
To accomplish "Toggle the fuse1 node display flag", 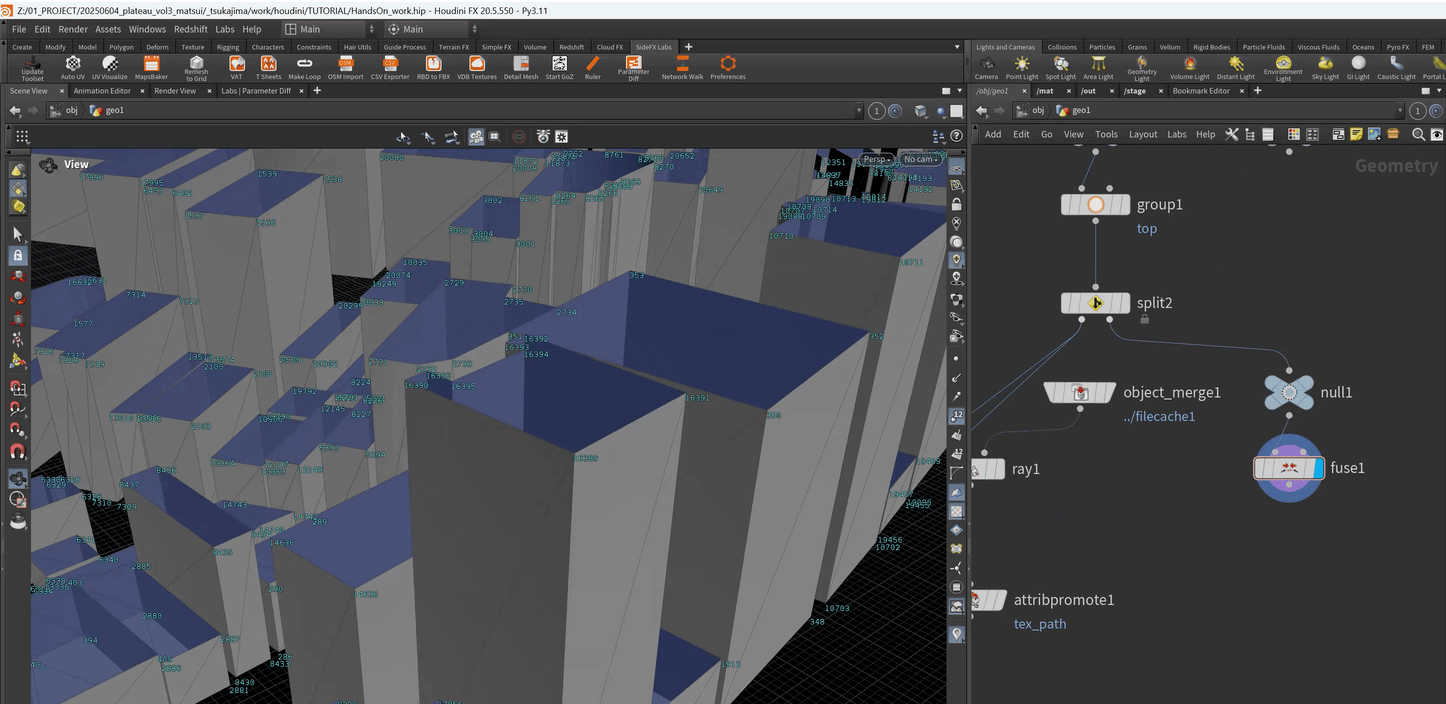I will pyautogui.click(x=1318, y=468).
